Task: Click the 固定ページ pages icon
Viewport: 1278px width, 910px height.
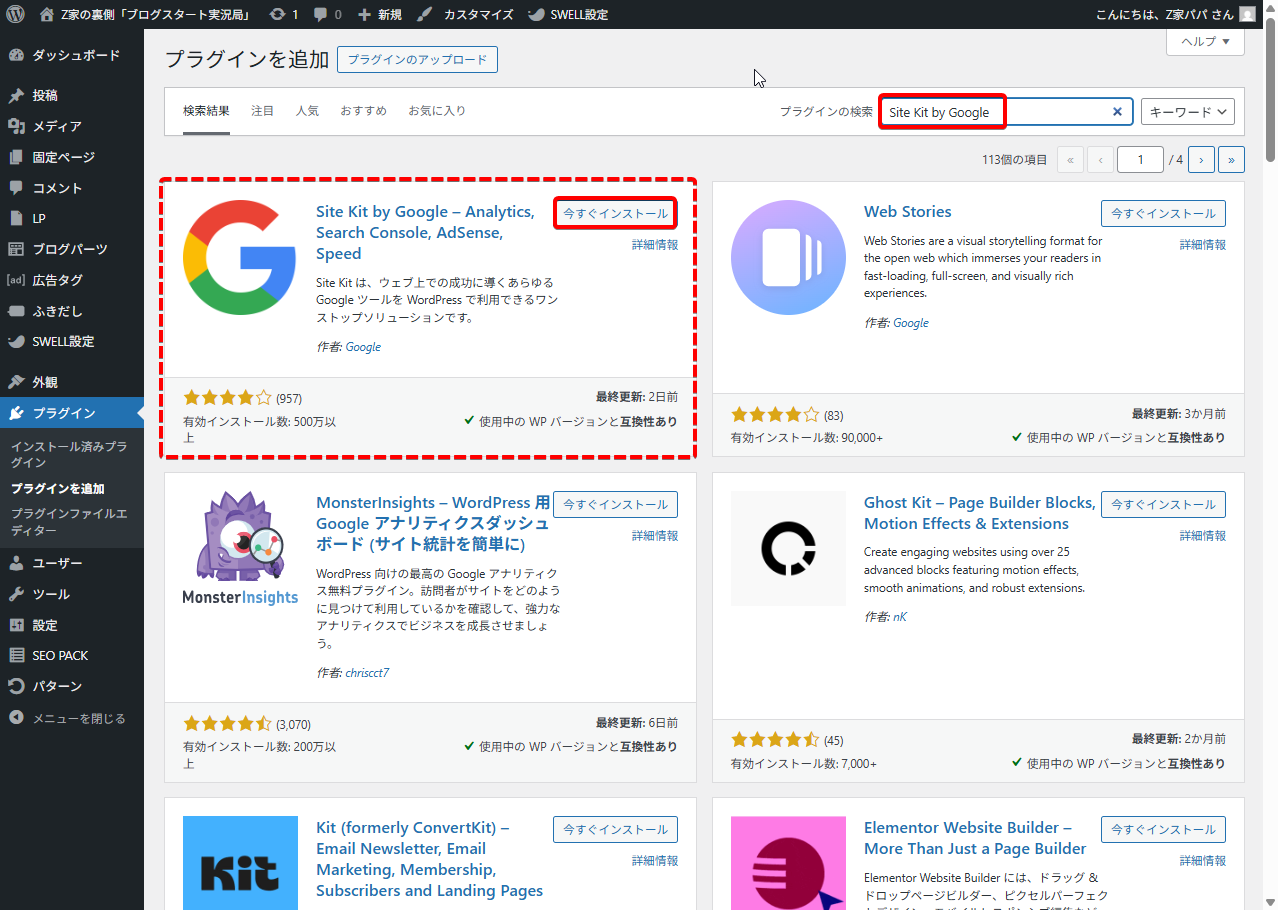Action: [16, 158]
